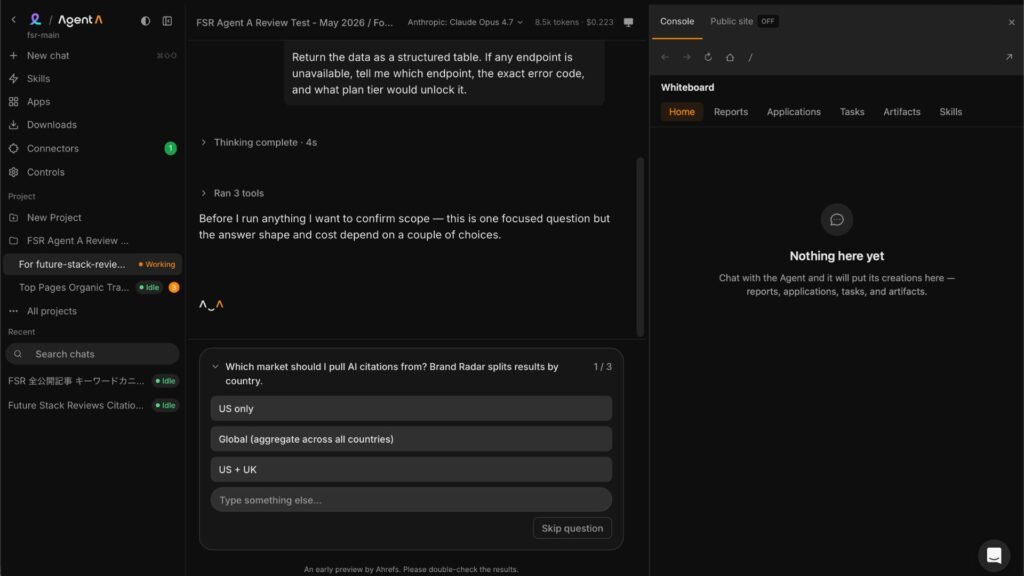This screenshot has height=576, width=1024.
Task: Click the console forward arrow
Action: 686,57
